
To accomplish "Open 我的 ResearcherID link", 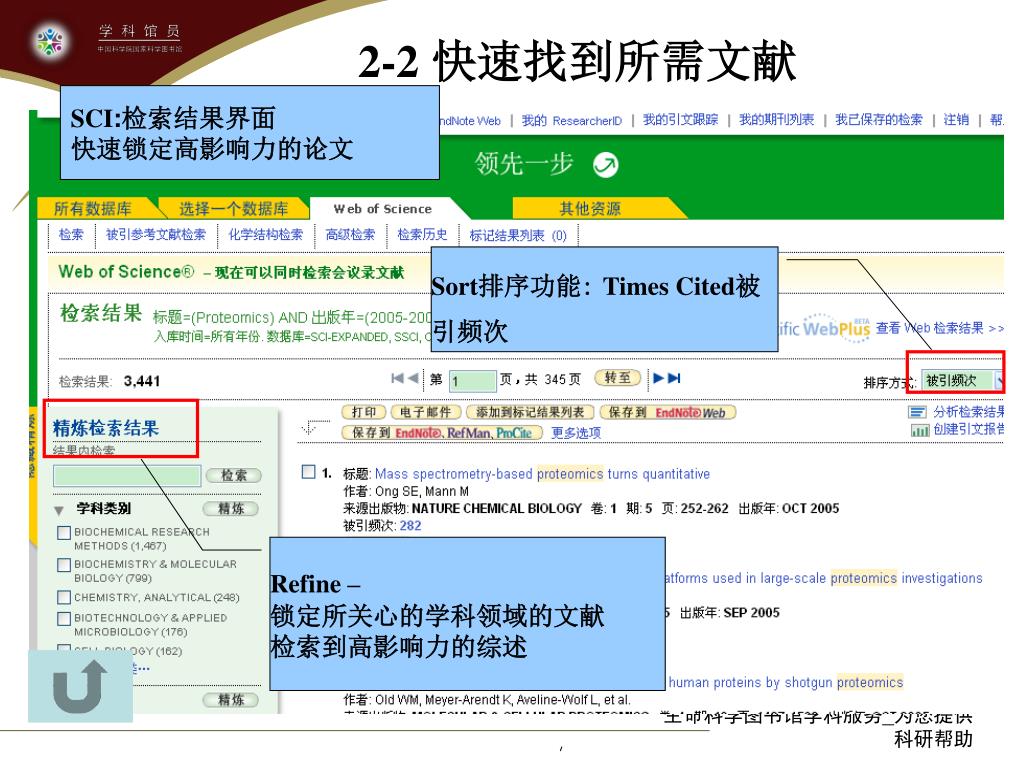I will (572, 121).
